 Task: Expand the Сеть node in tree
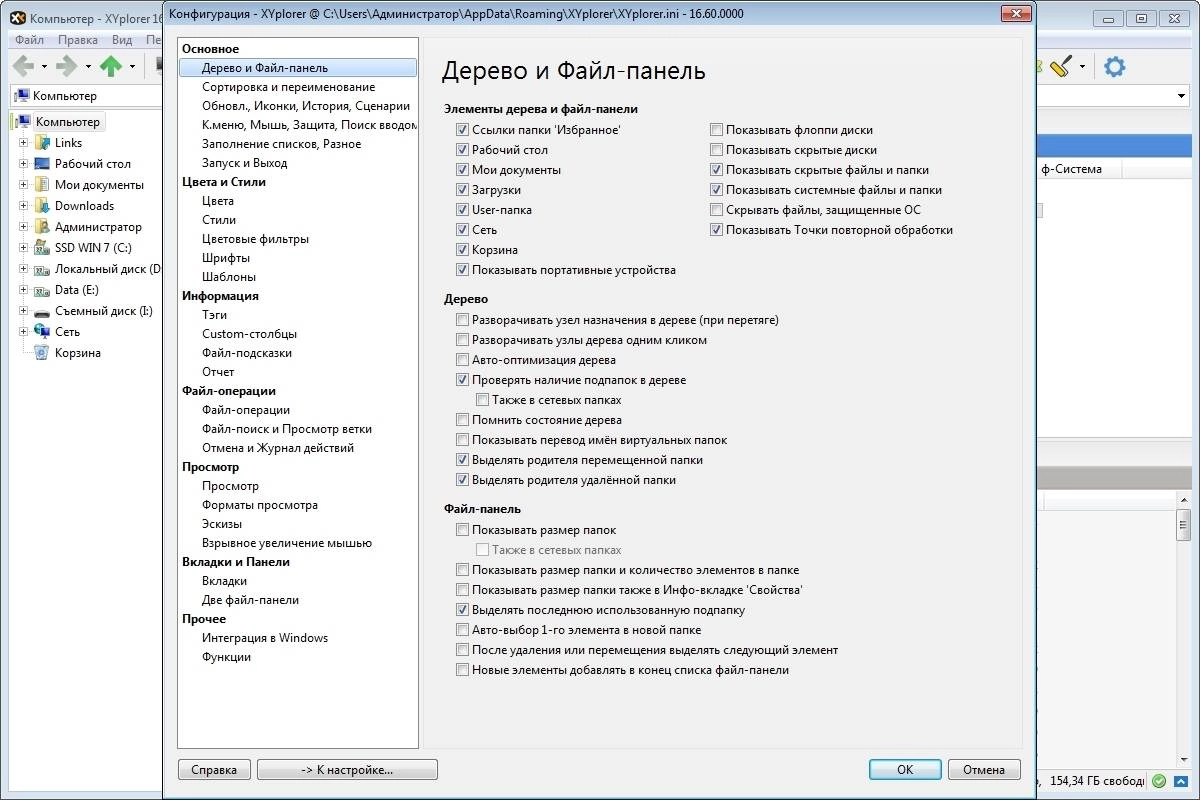pyautogui.click(x=23, y=332)
